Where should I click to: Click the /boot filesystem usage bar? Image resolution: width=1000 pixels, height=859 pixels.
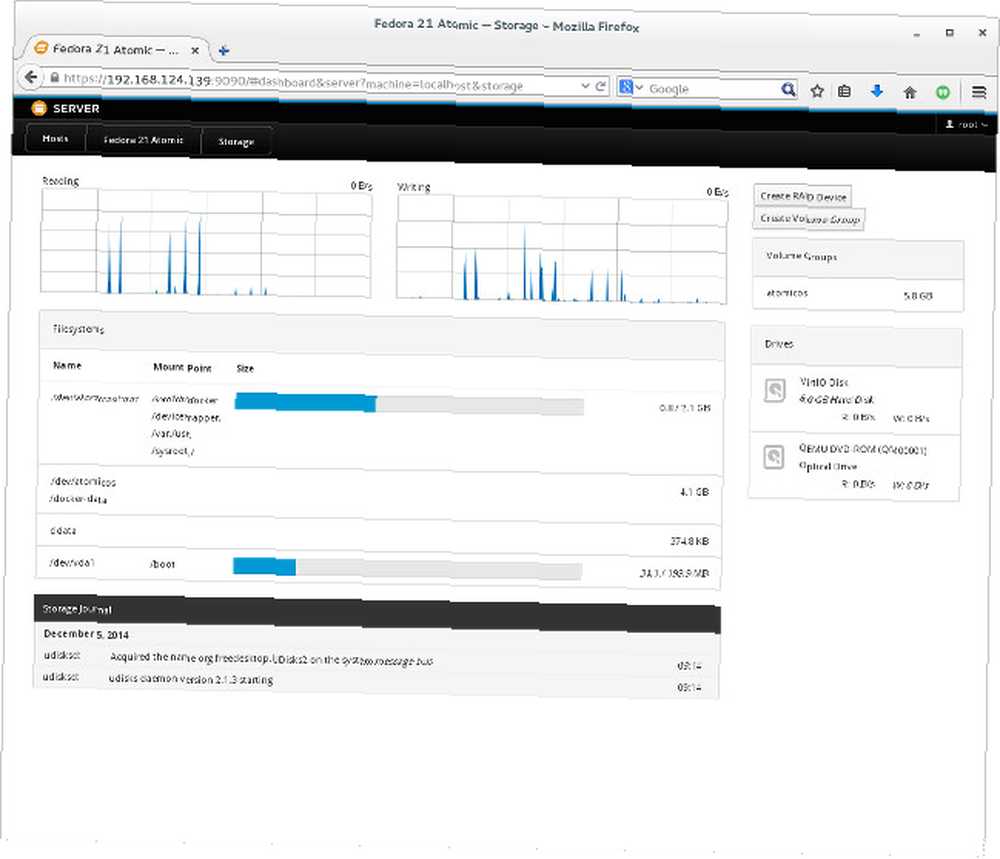[408, 568]
